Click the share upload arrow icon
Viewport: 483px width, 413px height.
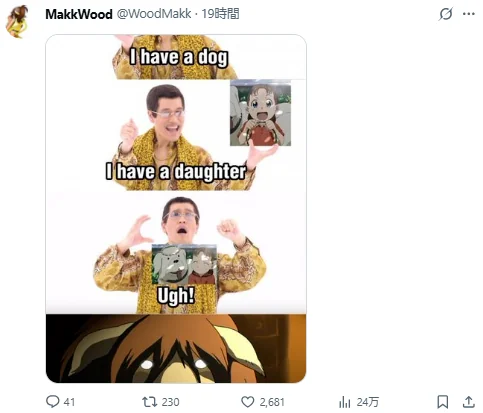469,402
